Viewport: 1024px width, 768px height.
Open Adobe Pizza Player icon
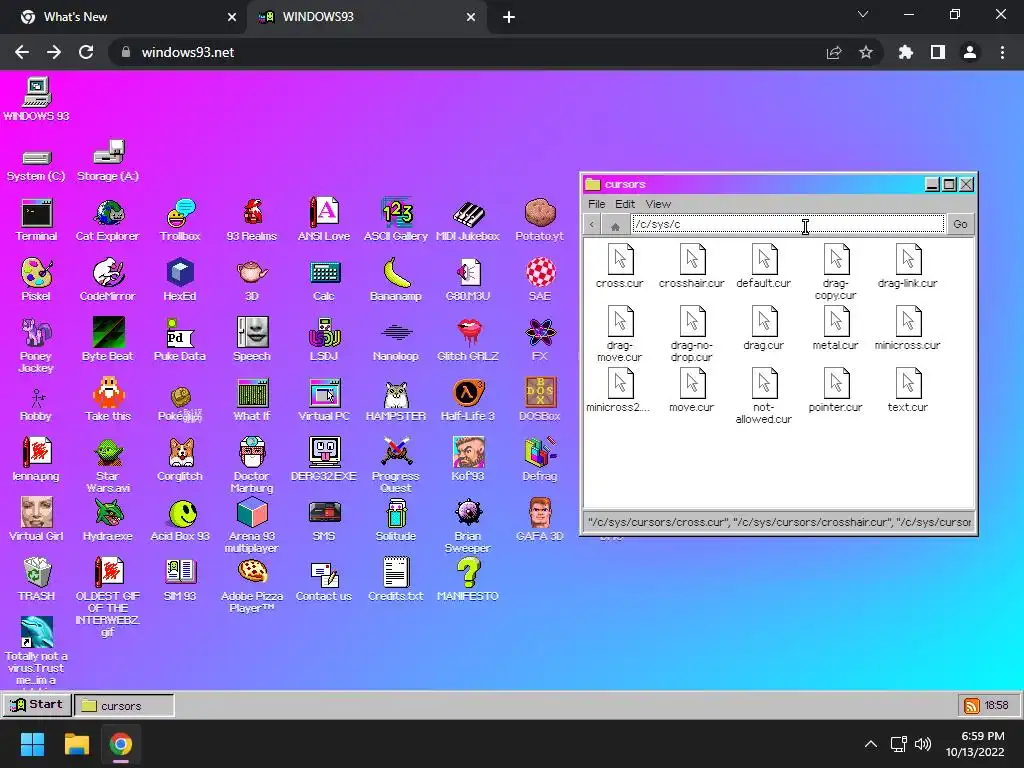coord(252,586)
